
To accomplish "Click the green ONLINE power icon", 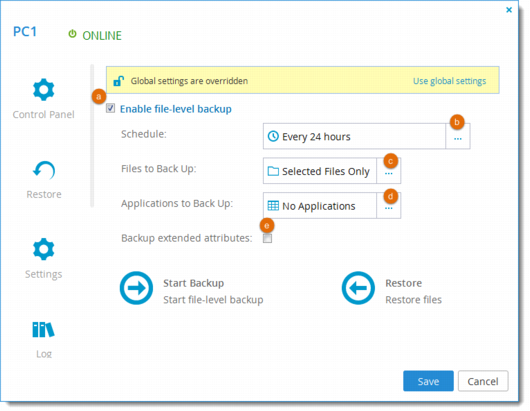I will coord(72,34).
